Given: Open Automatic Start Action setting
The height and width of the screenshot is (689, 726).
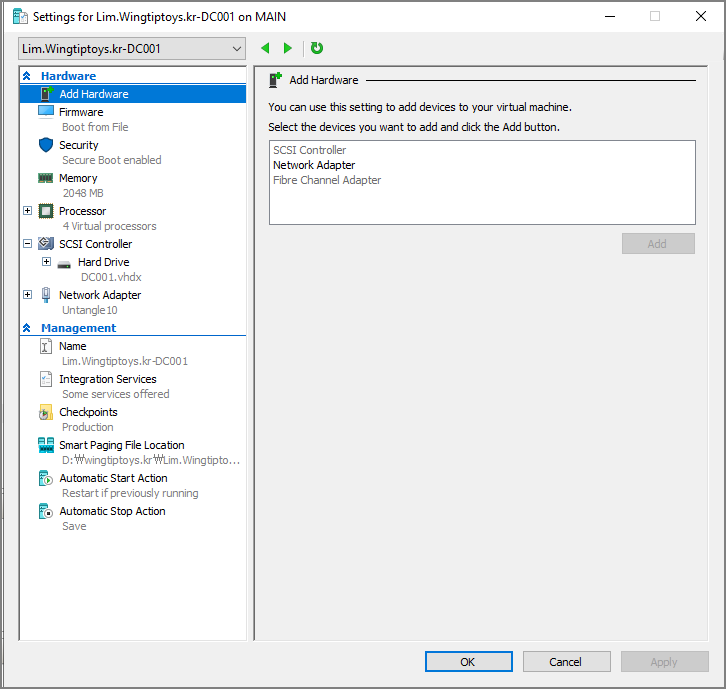Looking at the screenshot, I should [x=113, y=478].
